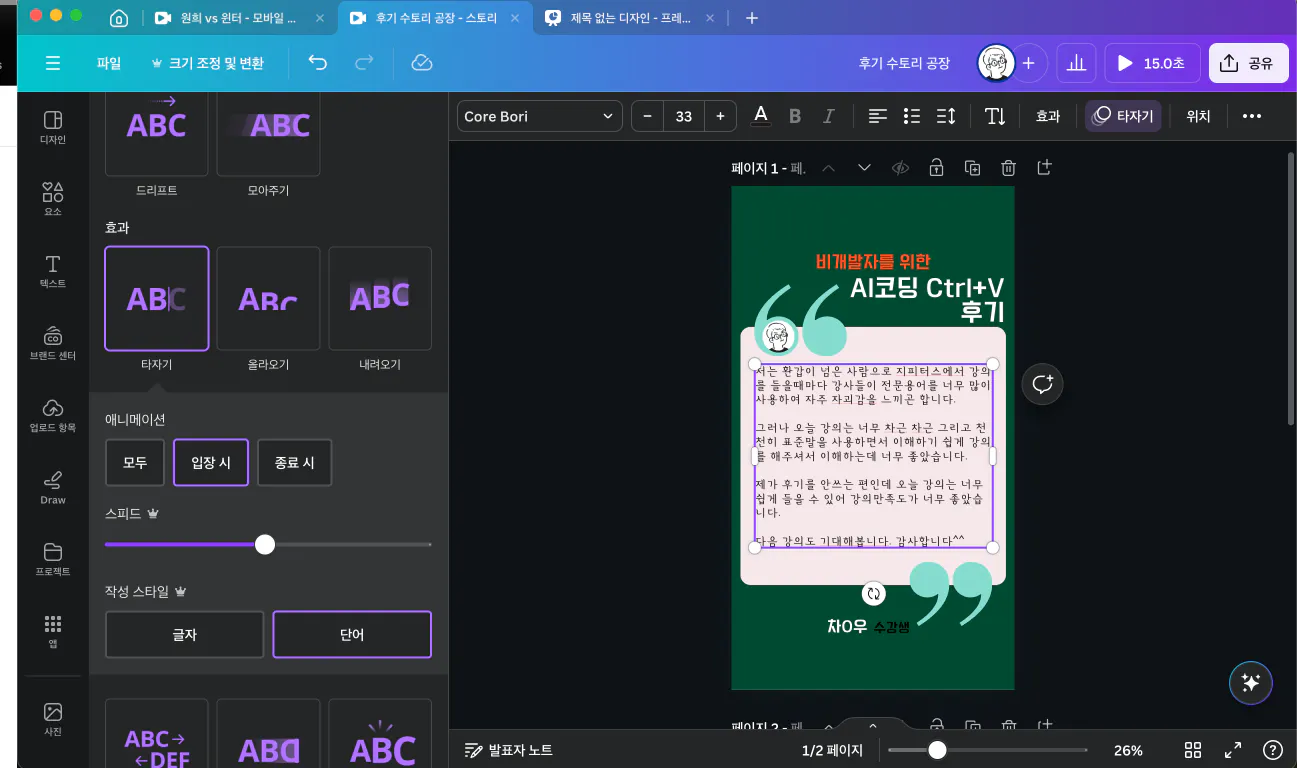Open the 파일 menu
The width and height of the screenshot is (1297, 768).
[109, 63]
